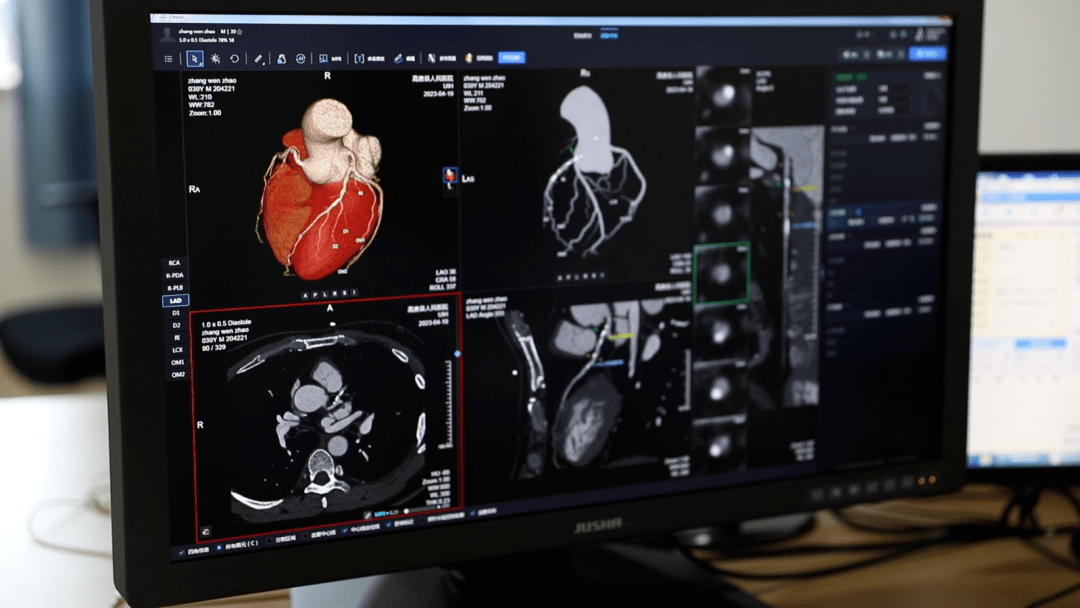Click the window level brightness tool

click(215, 59)
